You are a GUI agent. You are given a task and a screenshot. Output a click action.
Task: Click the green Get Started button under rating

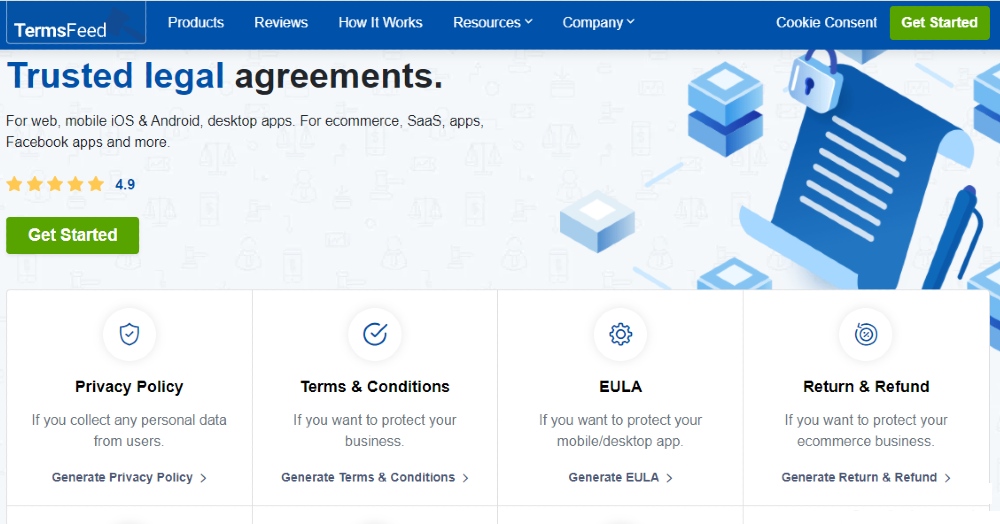[73, 235]
